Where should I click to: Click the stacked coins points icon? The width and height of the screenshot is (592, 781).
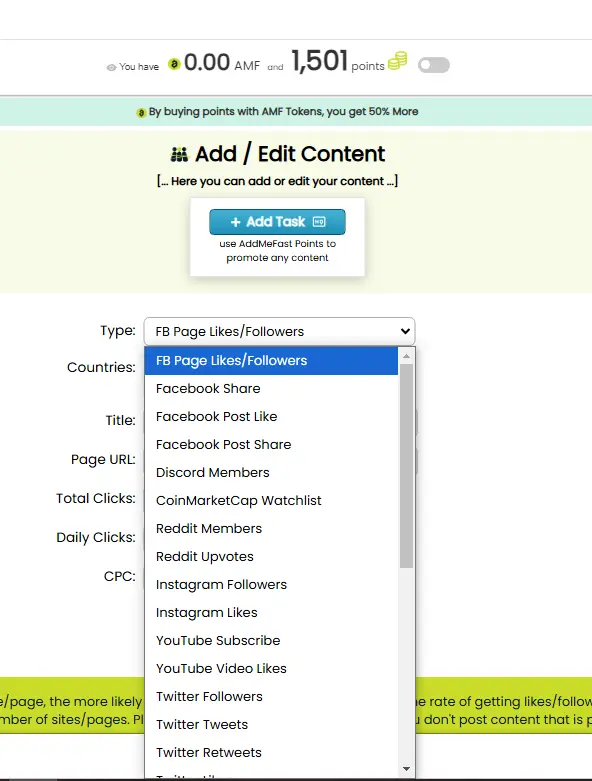point(397,61)
